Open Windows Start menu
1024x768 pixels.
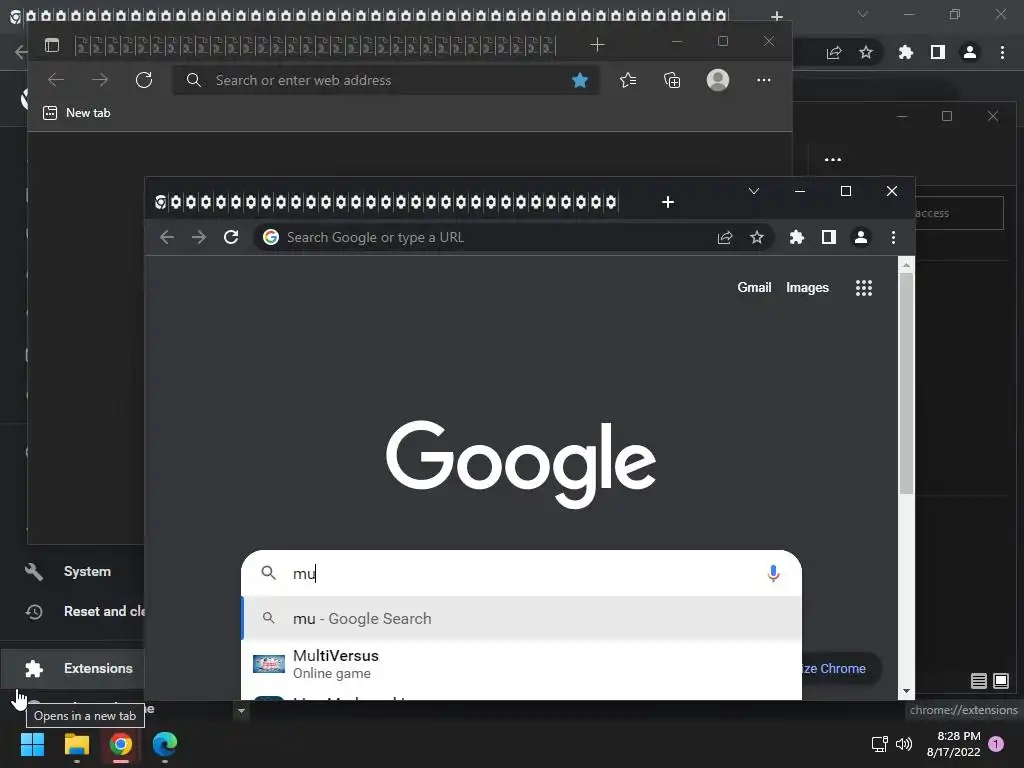(33, 744)
